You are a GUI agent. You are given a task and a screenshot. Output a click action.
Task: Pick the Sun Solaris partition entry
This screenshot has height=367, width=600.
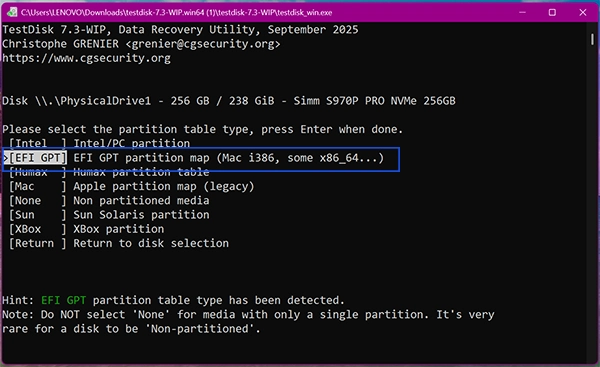(x=109, y=215)
